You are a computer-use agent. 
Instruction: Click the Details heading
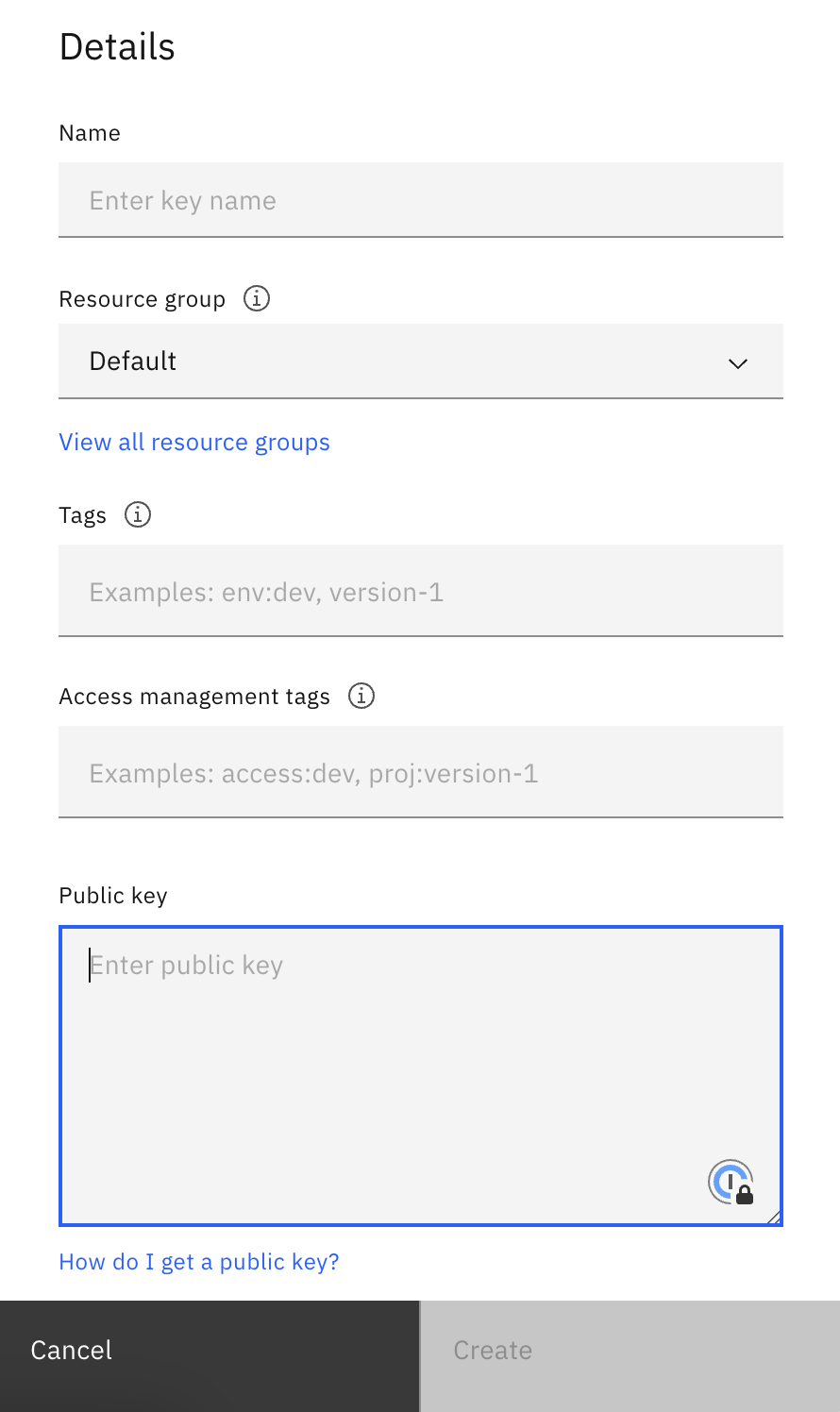point(116,45)
